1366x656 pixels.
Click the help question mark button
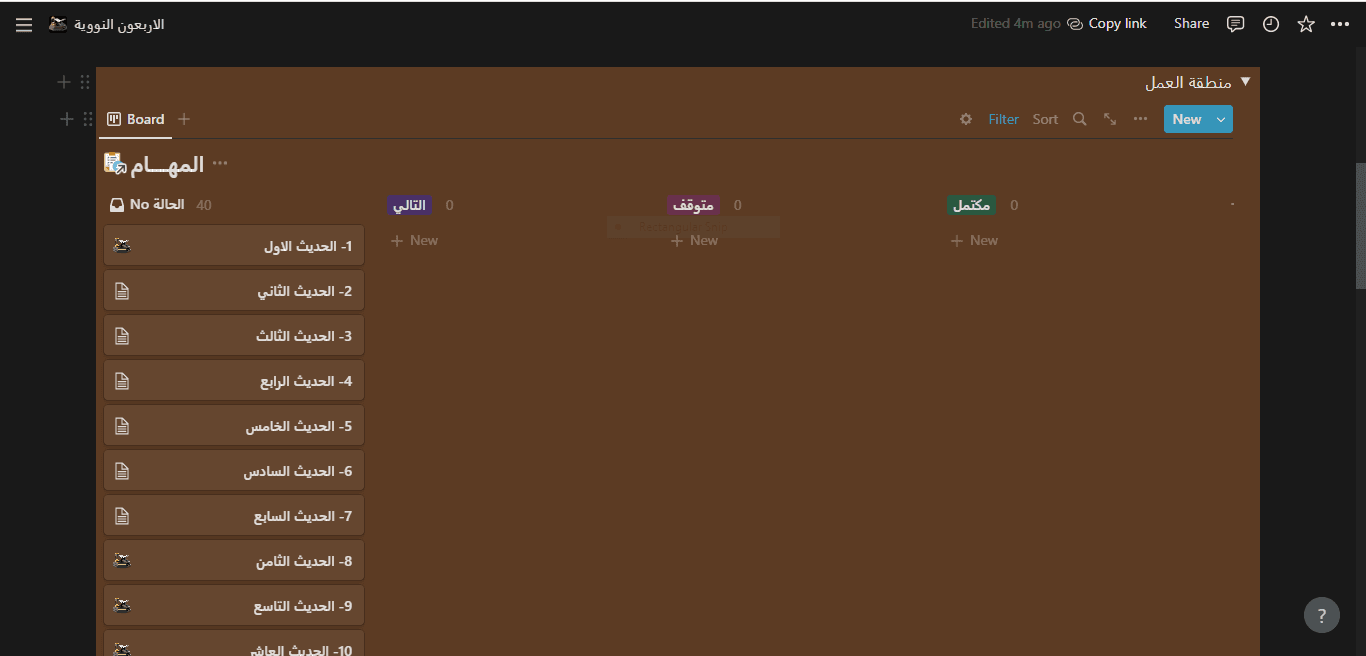tap(1321, 615)
